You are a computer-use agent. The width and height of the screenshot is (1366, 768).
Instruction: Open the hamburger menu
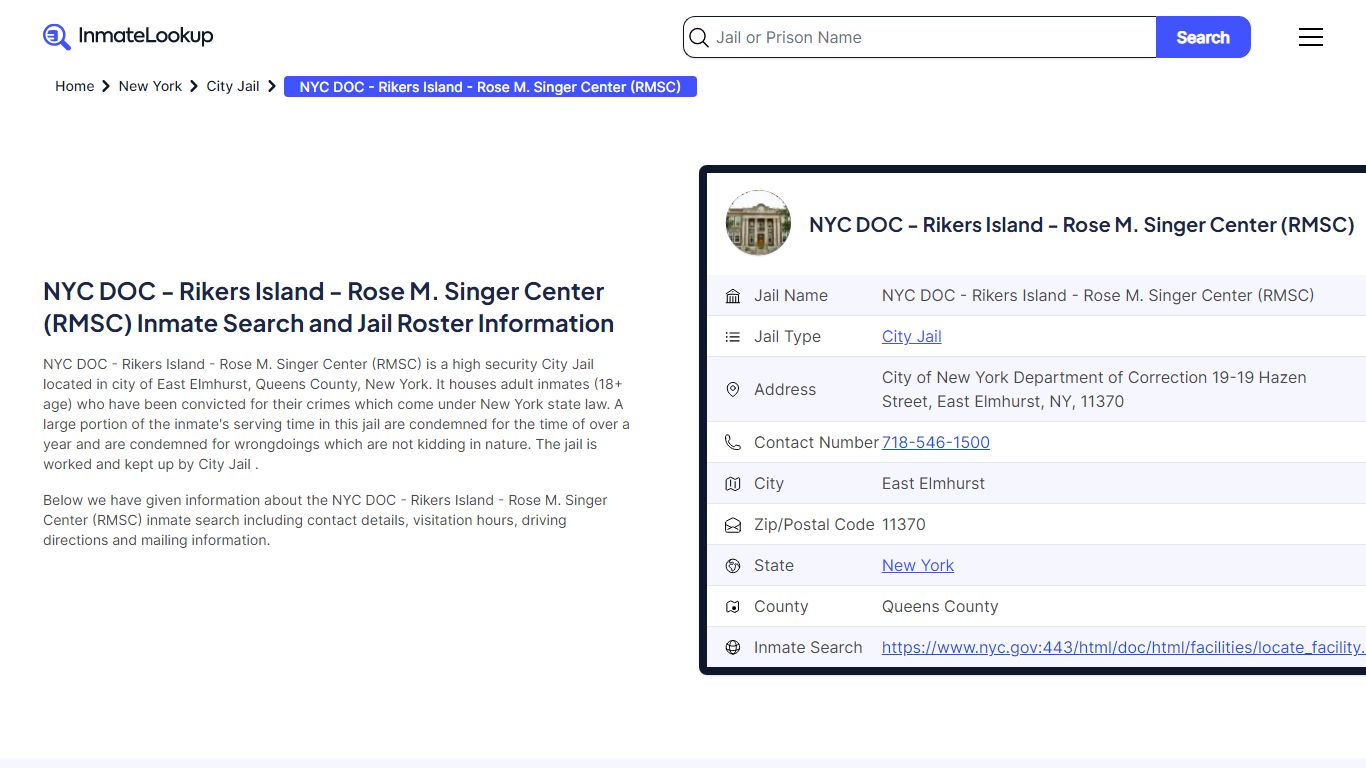[x=1311, y=37]
